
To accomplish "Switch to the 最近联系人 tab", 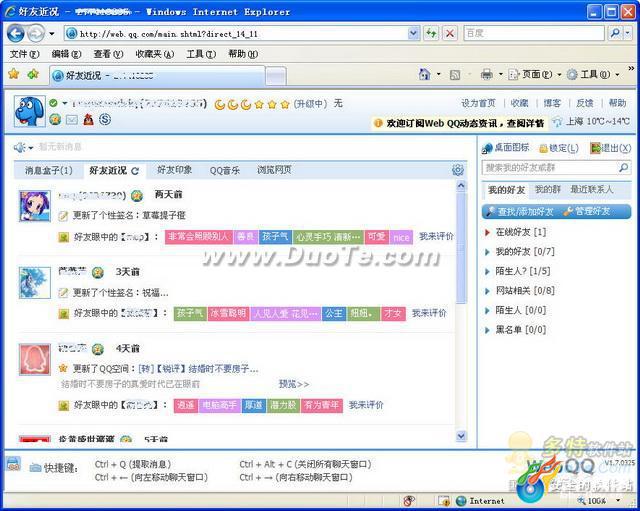I will point(591,189).
